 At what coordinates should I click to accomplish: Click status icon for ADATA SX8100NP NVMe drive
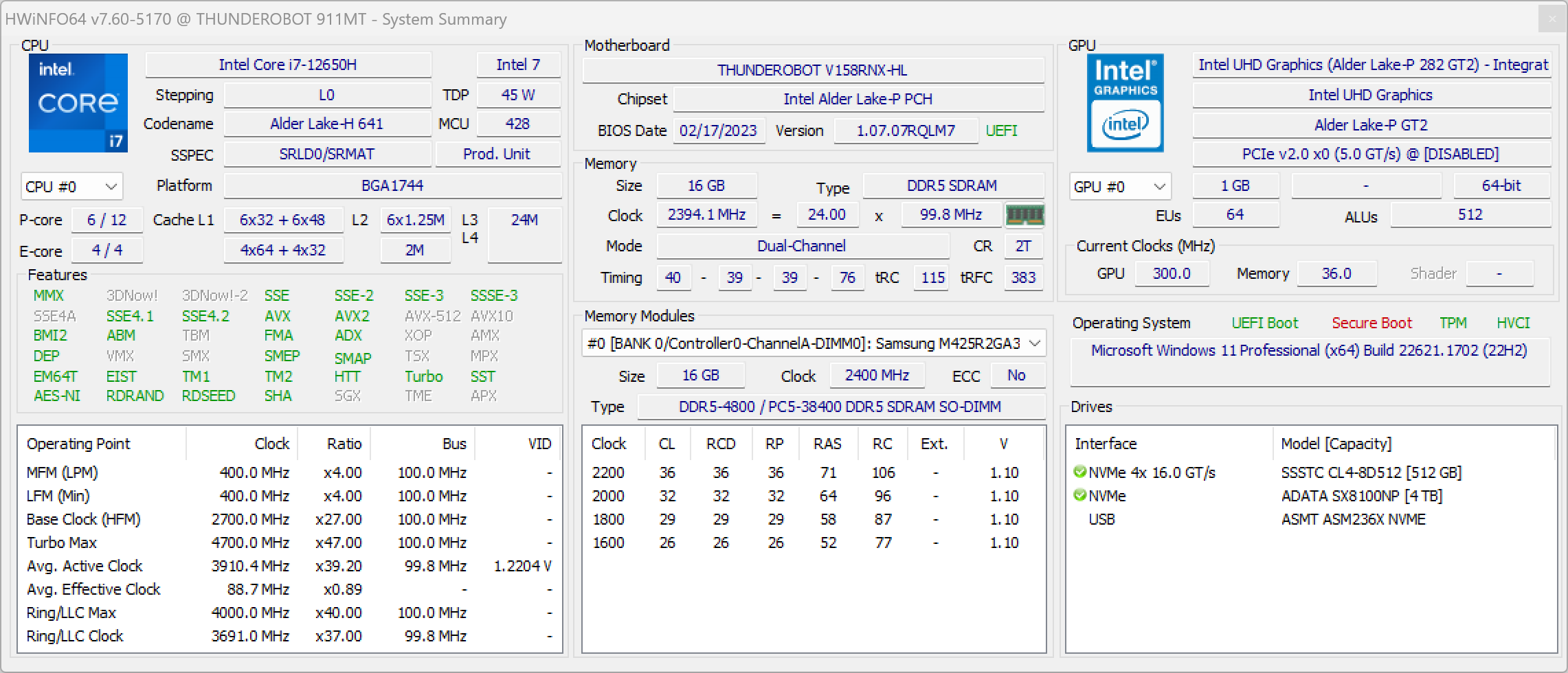(1079, 496)
